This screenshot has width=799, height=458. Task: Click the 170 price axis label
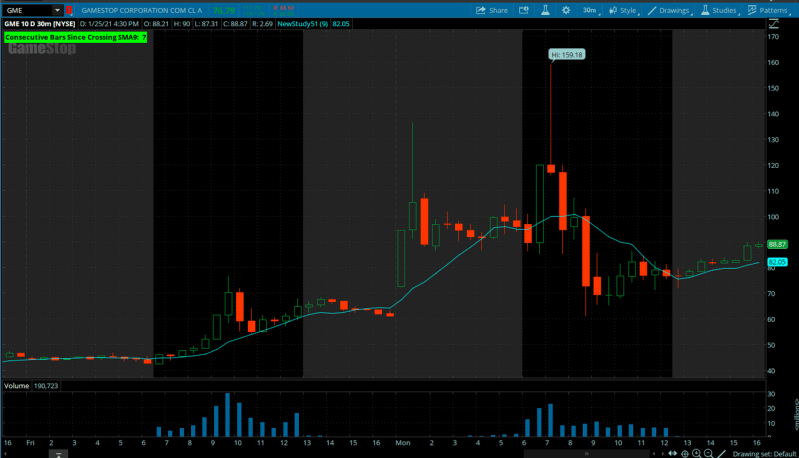[773, 37]
